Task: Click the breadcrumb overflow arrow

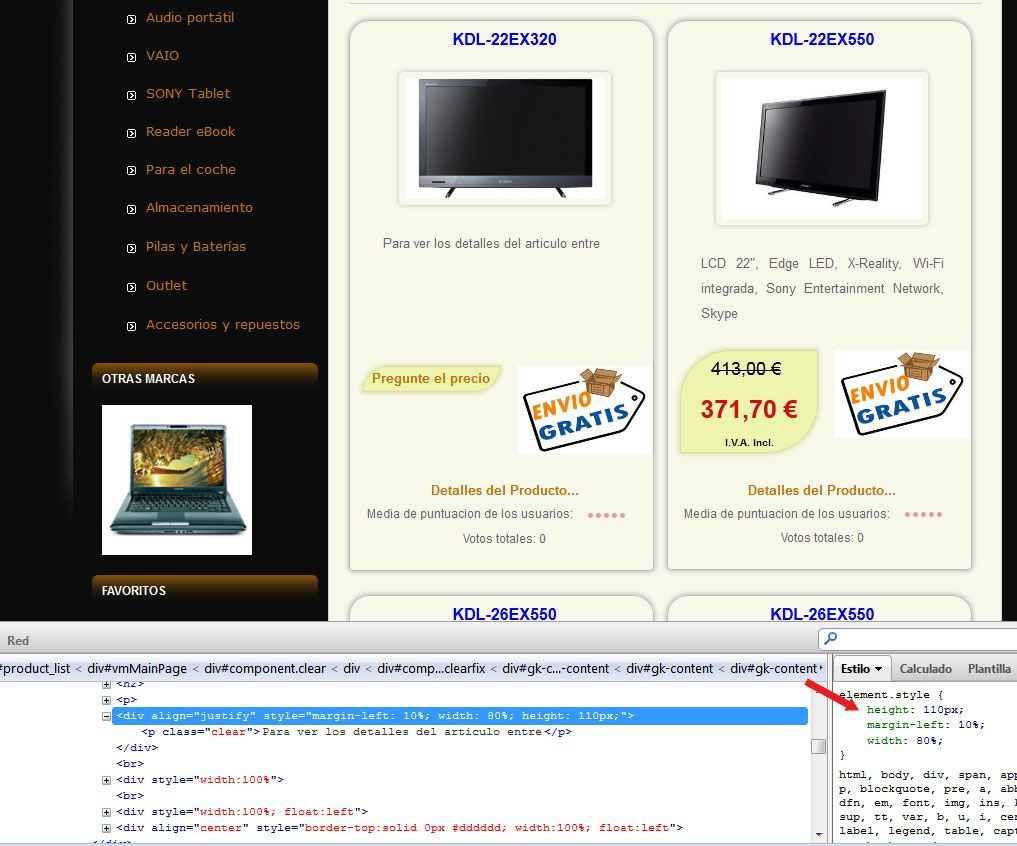Action: 821,668
